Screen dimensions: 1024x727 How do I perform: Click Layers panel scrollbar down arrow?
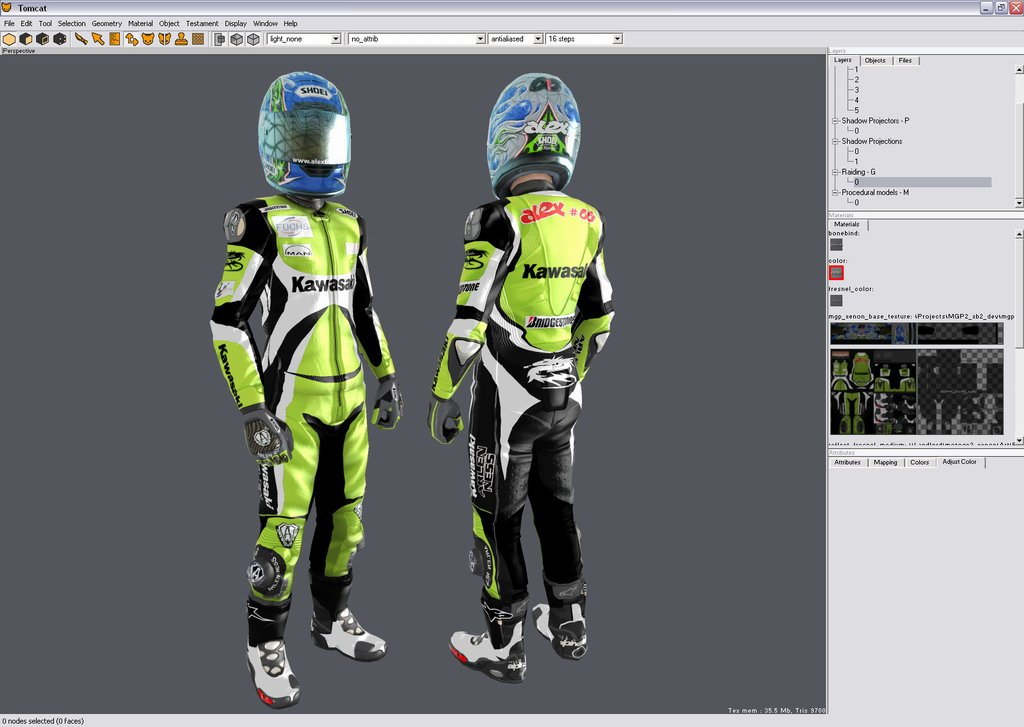[1019, 203]
